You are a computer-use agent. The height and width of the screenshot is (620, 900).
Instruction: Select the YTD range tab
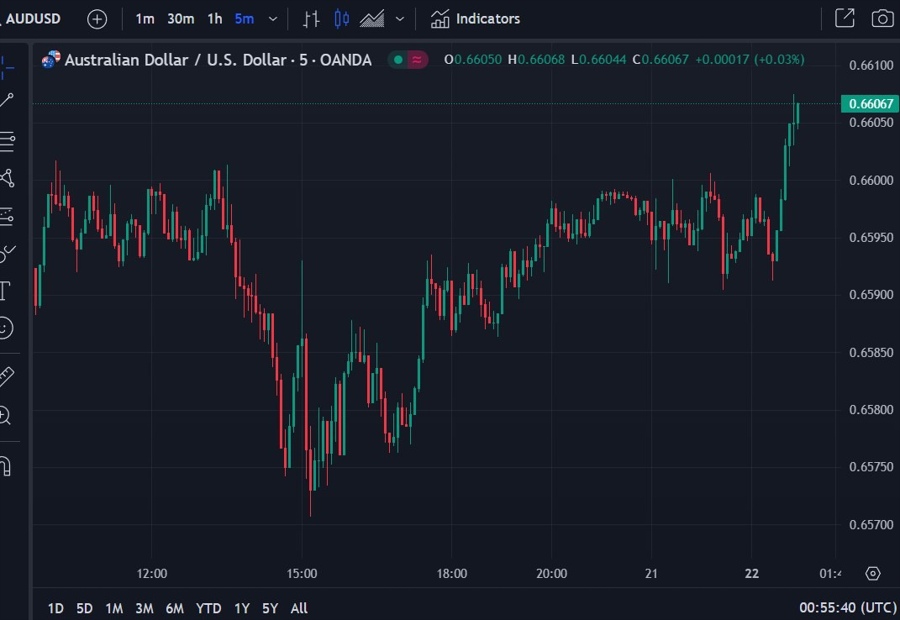coord(208,608)
